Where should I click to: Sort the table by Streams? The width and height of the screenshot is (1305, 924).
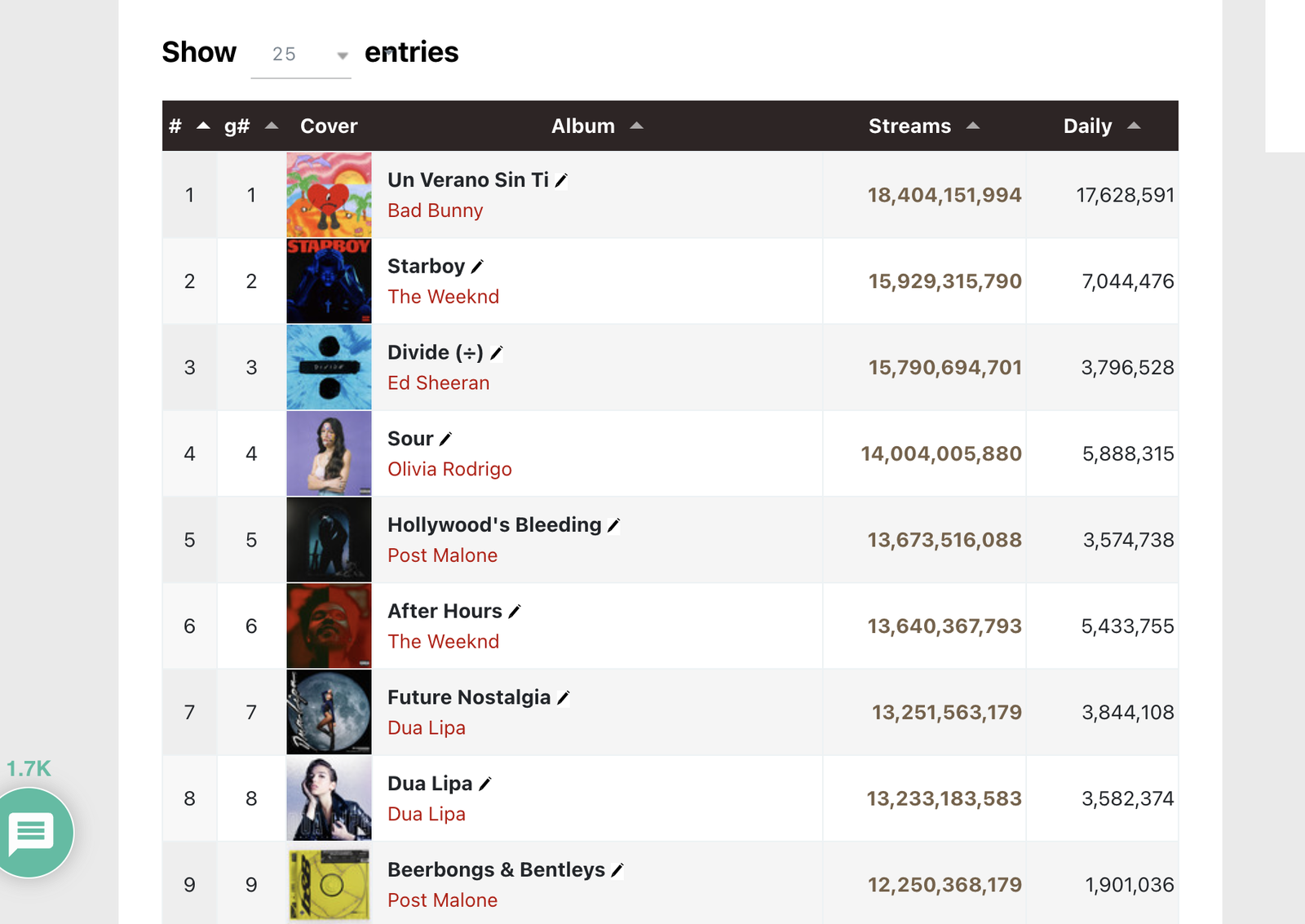pos(909,126)
